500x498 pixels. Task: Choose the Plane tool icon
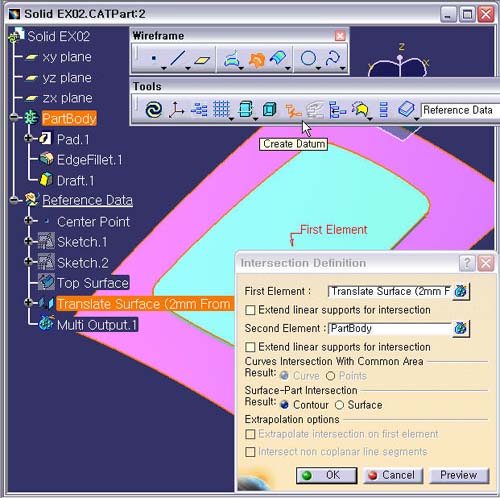point(202,60)
